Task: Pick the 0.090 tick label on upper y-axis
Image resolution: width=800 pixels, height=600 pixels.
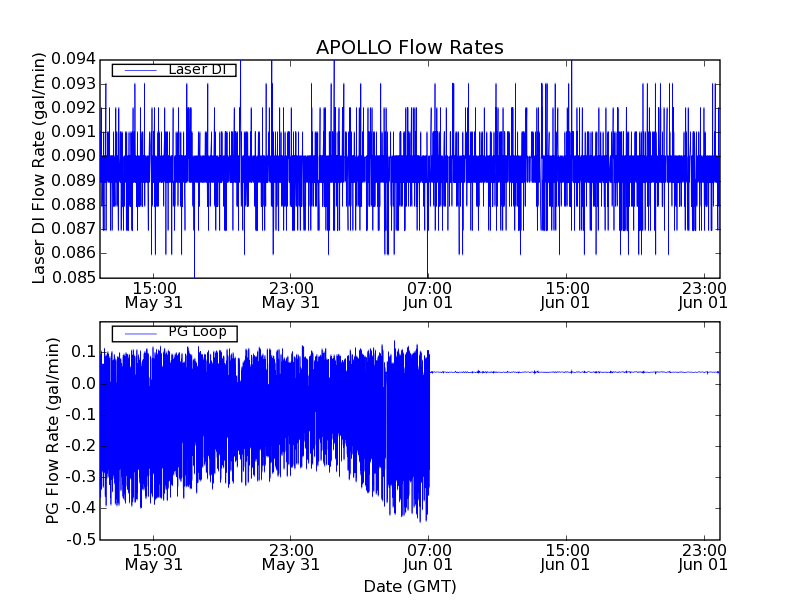Action: (73, 156)
